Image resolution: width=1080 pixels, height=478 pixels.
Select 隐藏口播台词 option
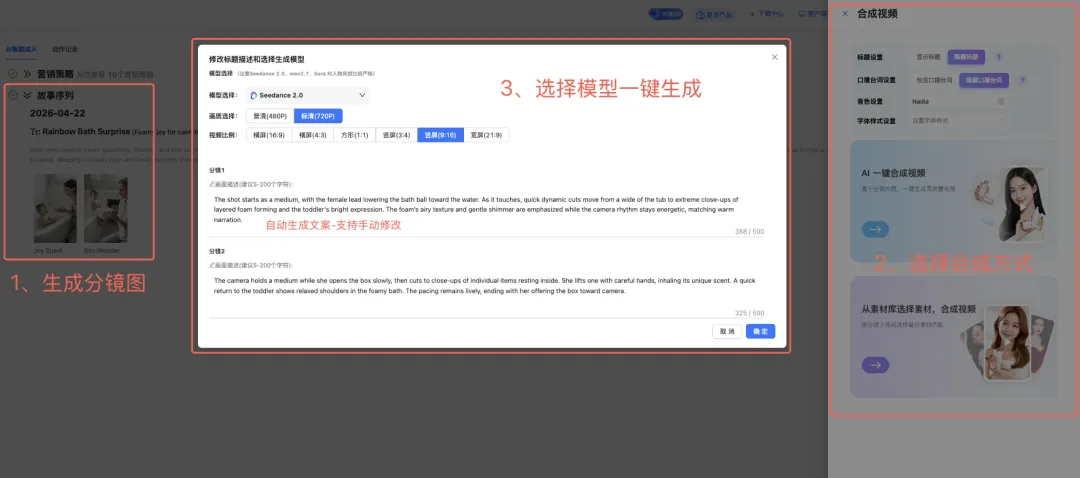[x=984, y=80]
